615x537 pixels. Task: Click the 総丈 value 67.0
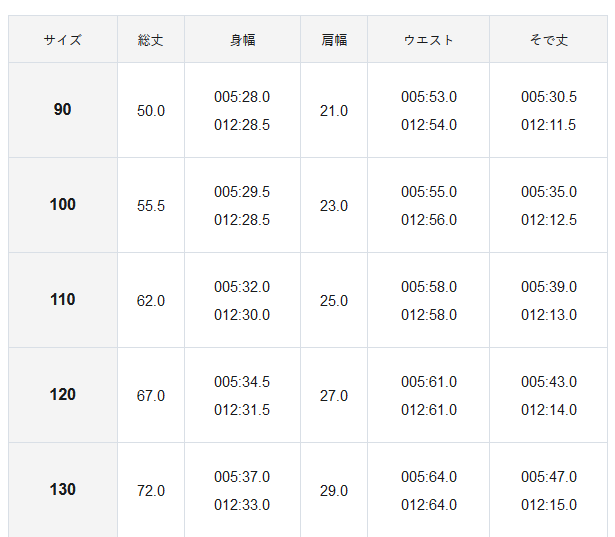coord(151,396)
